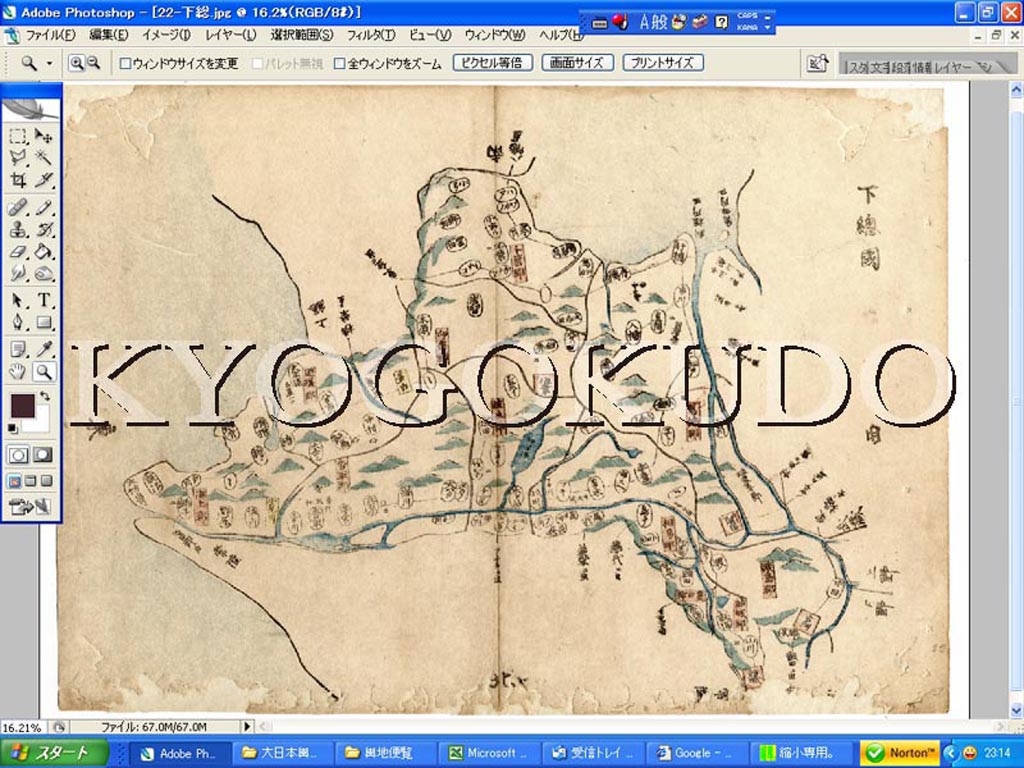Open 選択範囲(S) menu
Image resolution: width=1024 pixels, height=768 pixels.
pos(302,35)
